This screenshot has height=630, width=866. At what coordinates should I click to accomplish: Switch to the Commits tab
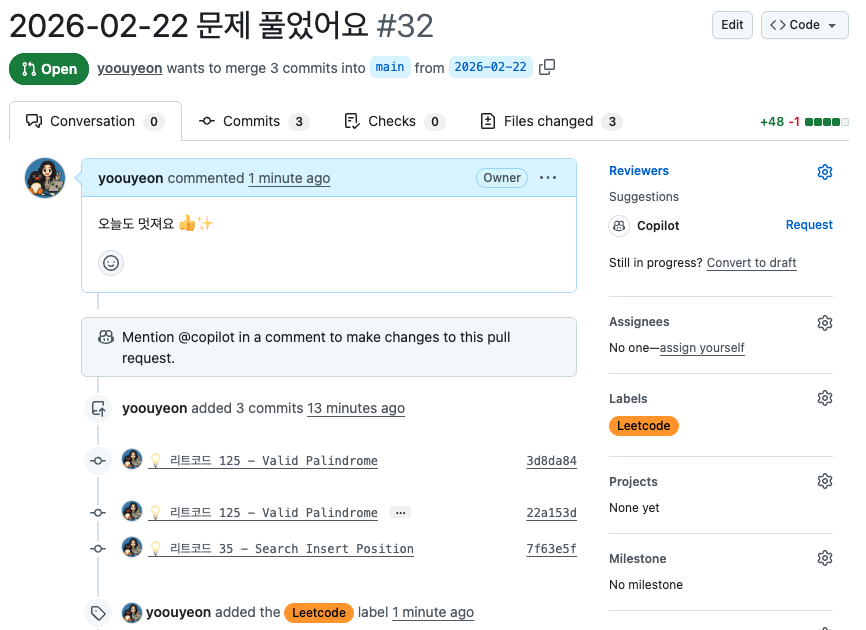coord(254,122)
